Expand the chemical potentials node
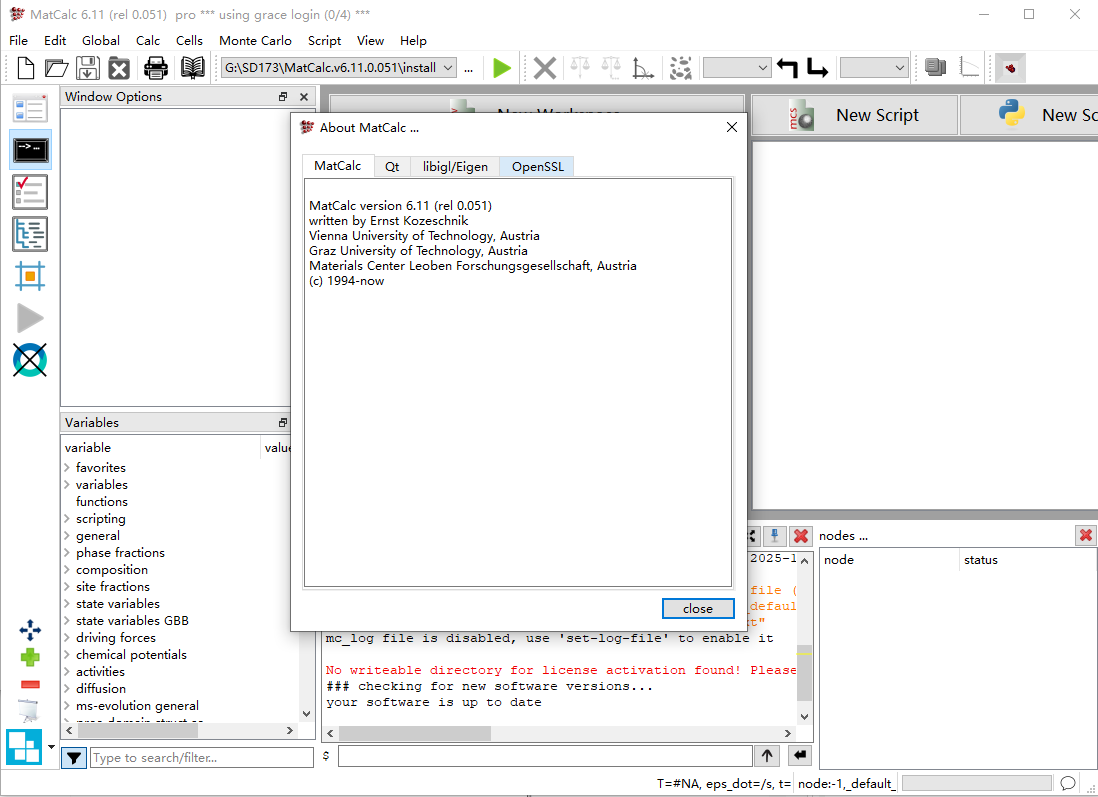The height and width of the screenshot is (797, 1098). [x=67, y=655]
